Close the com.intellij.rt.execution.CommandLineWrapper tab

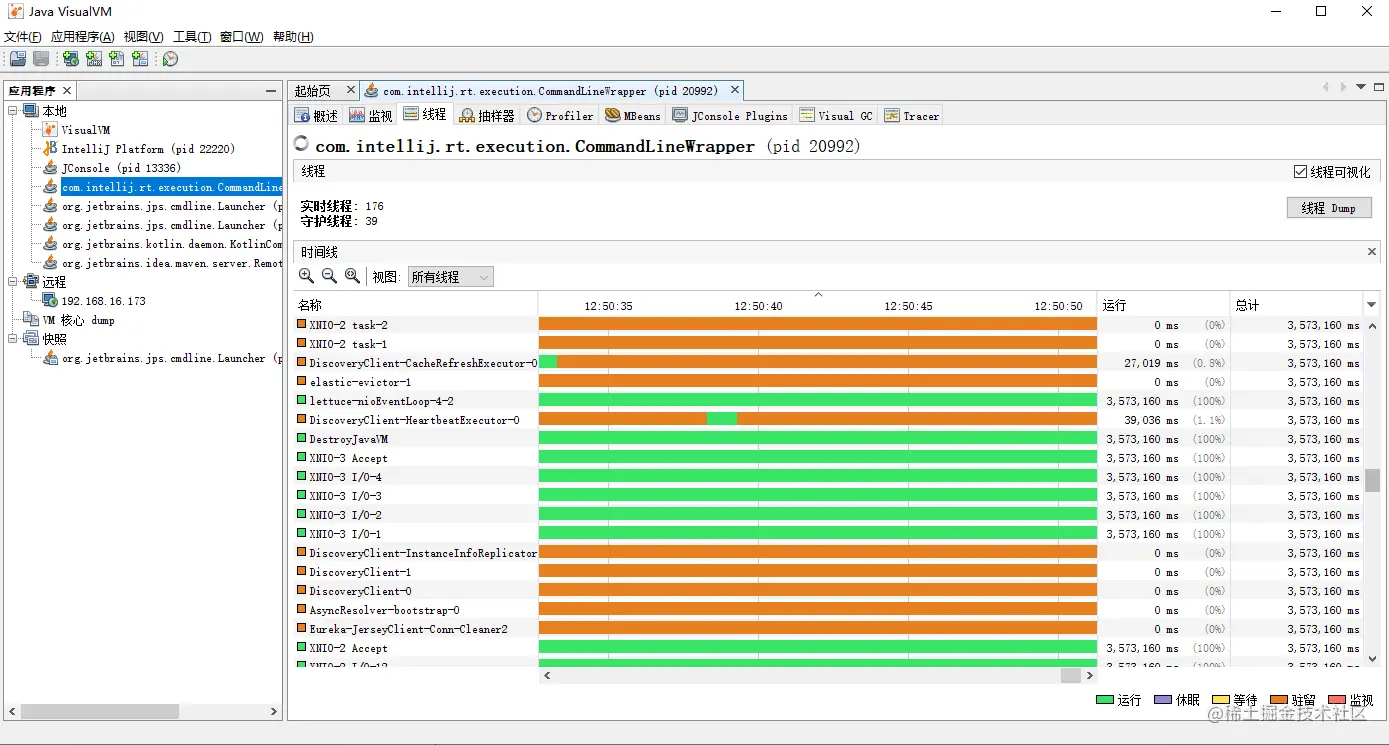click(x=734, y=91)
